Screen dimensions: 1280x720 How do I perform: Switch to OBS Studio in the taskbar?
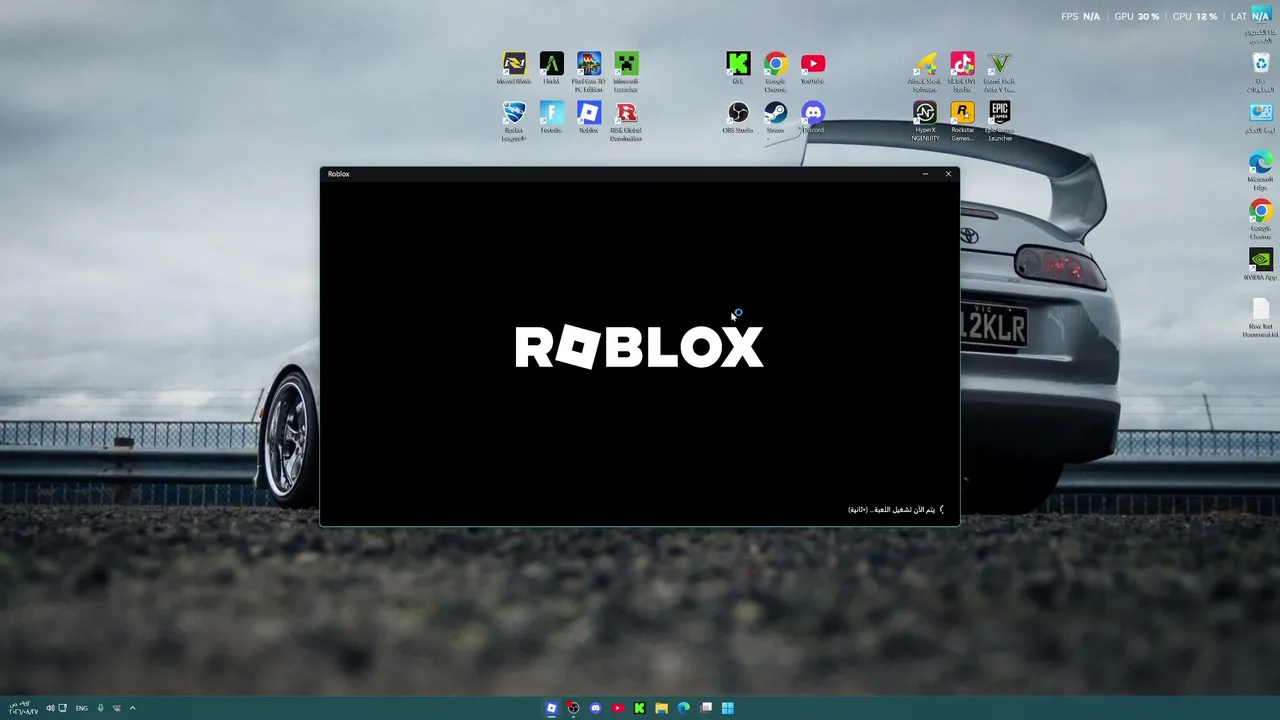[573, 708]
